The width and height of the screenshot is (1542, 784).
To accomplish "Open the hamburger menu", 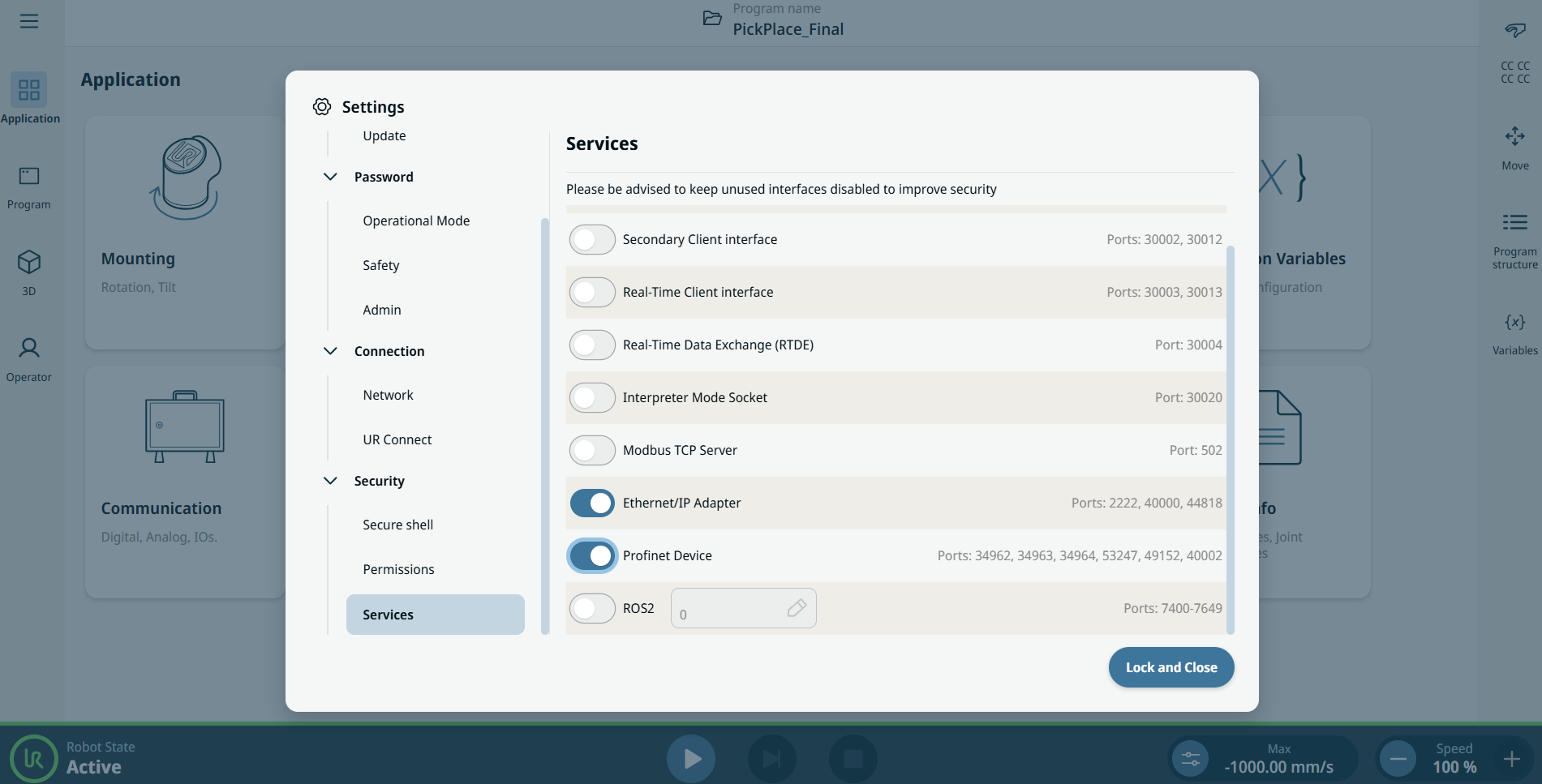I will [x=29, y=21].
